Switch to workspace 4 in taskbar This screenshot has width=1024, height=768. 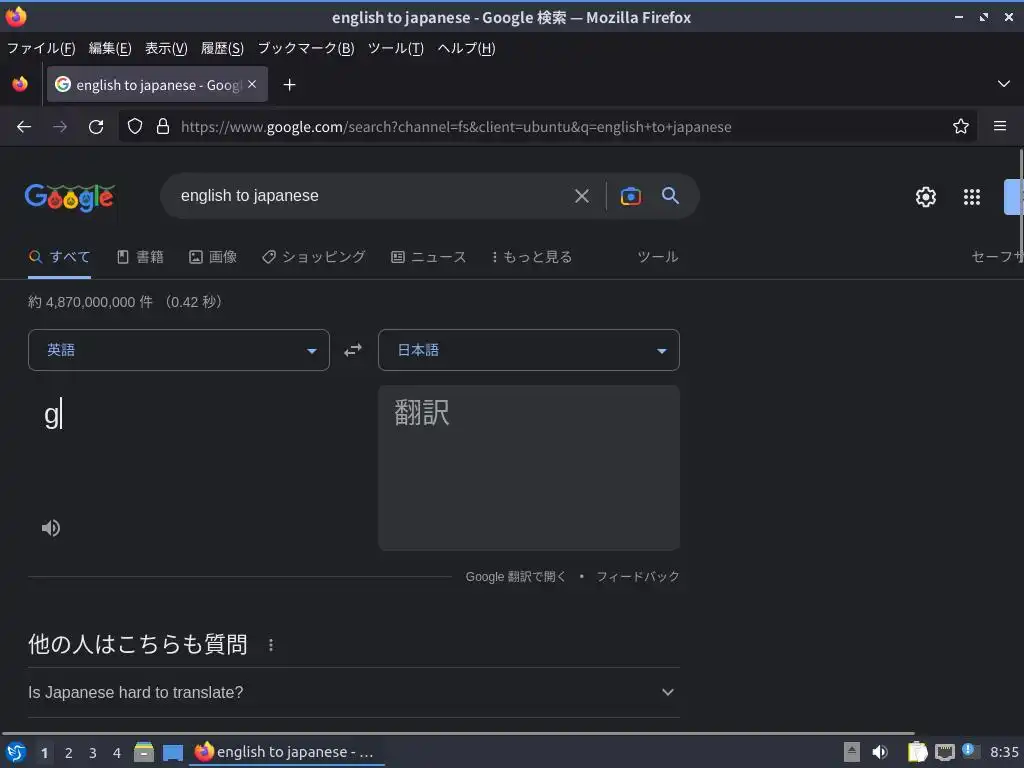tap(117, 753)
